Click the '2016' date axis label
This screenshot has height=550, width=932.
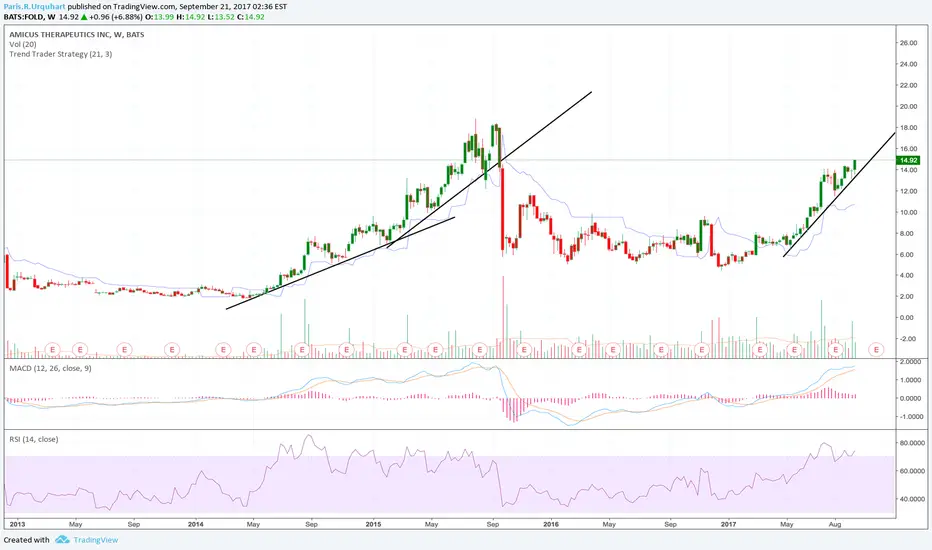[x=551, y=524]
